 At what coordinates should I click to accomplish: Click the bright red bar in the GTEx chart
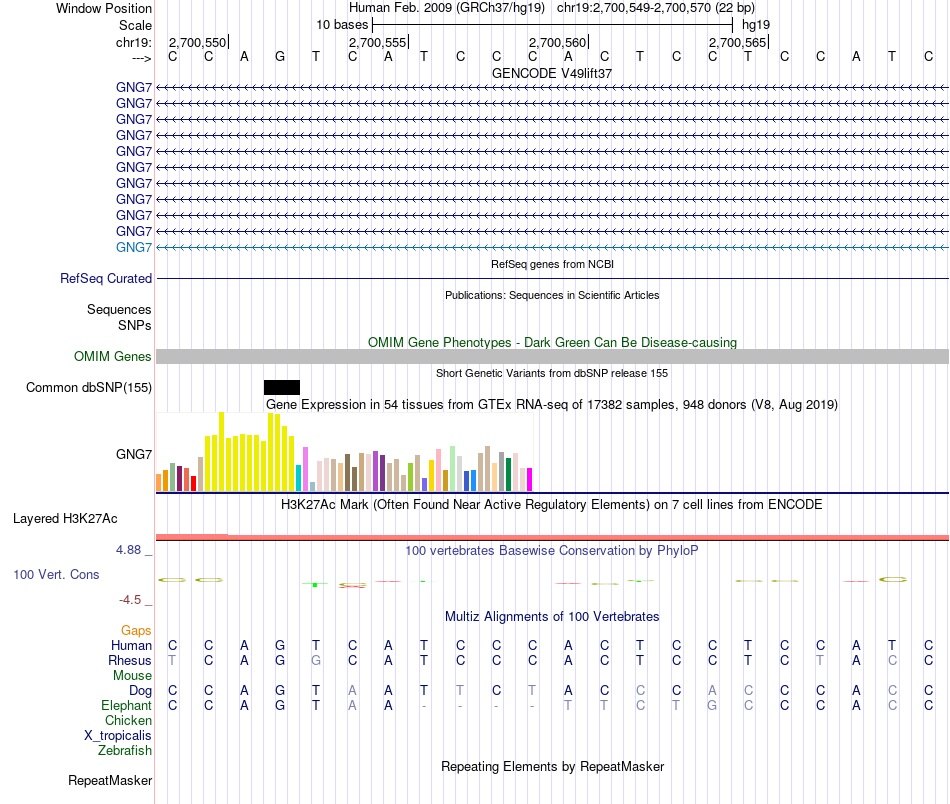pos(193,483)
